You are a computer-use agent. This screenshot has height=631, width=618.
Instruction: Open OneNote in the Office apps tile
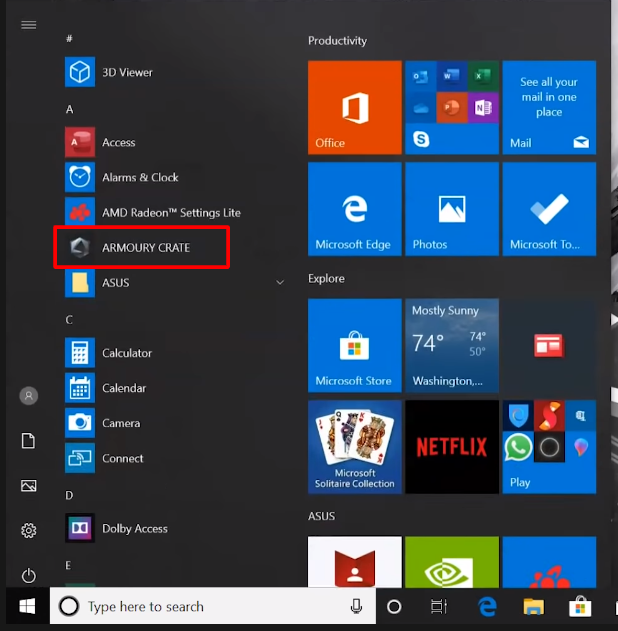pyautogui.click(x=483, y=107)
